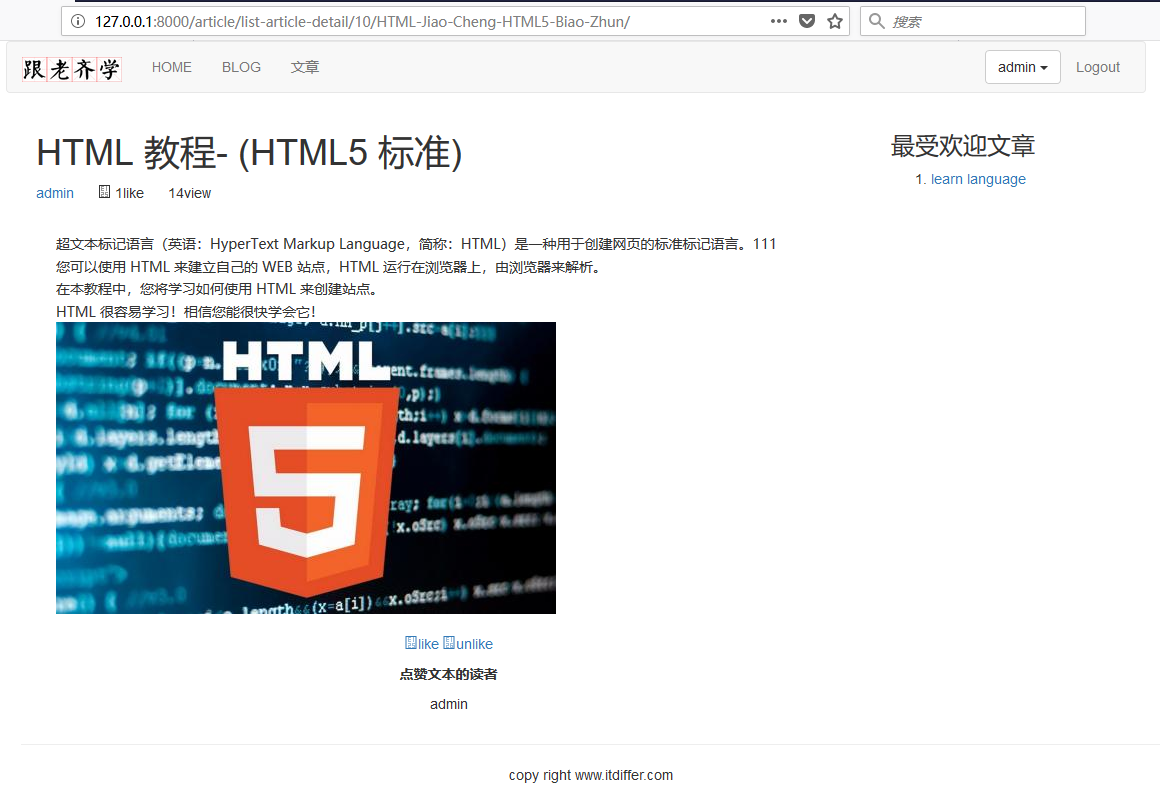Click the site info icon in address bar
Image resolution: width=1160 pixels, height=797 pixels.
pyautogui.click(x=78, y=21)
